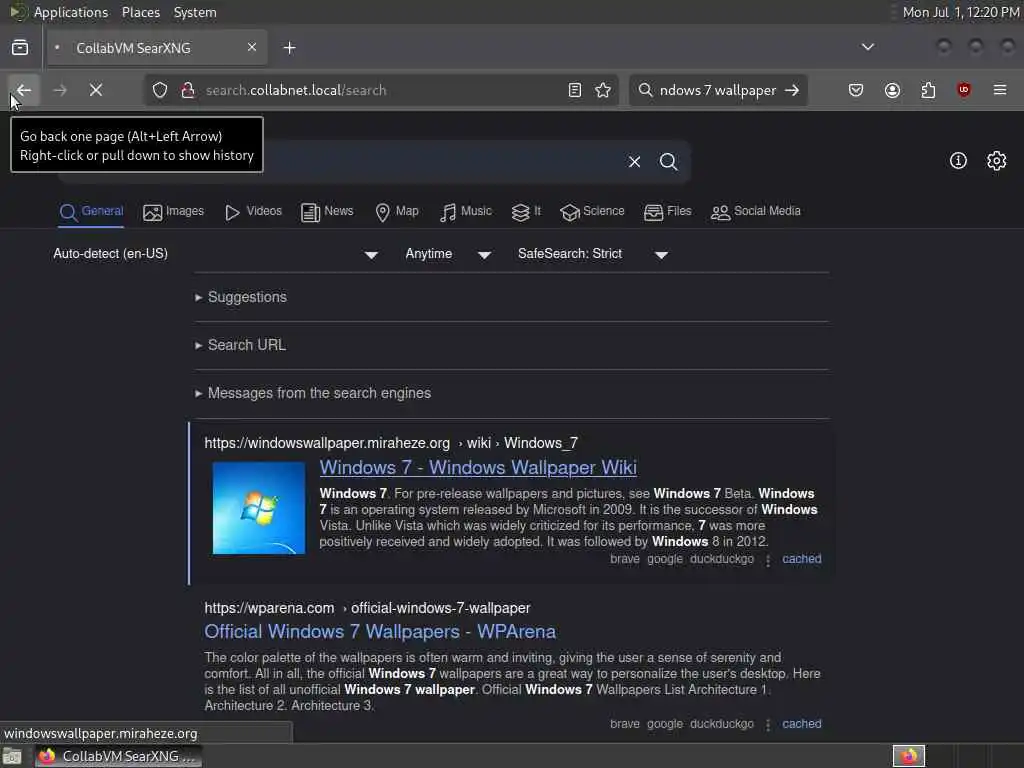This screenshot has height=768, width=1024.
Task: Open the Anytime time range dropdown
Action: click(448, 254)
